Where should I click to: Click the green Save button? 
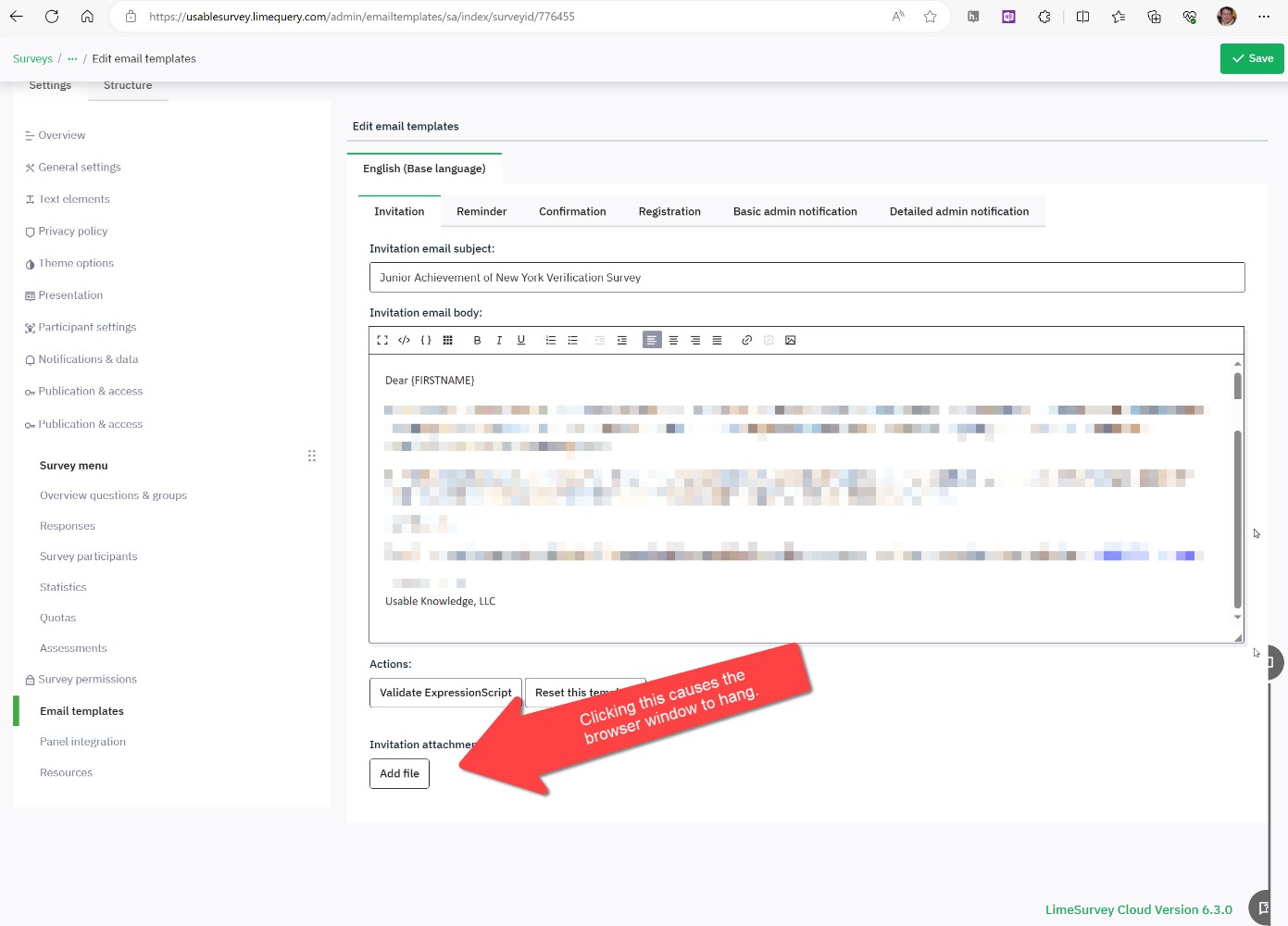click(1251, 58)
